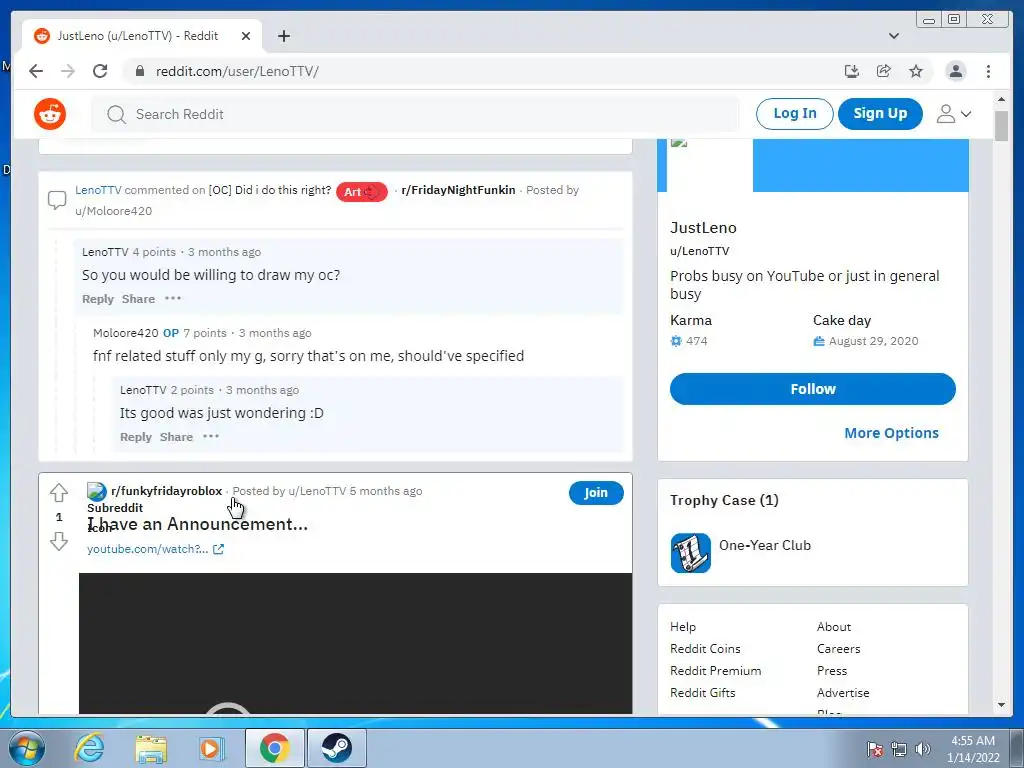The width and height of the screenshot is (1024, 768).
Task: Open the Chrome three-dot menu
Action: (988, 71)
